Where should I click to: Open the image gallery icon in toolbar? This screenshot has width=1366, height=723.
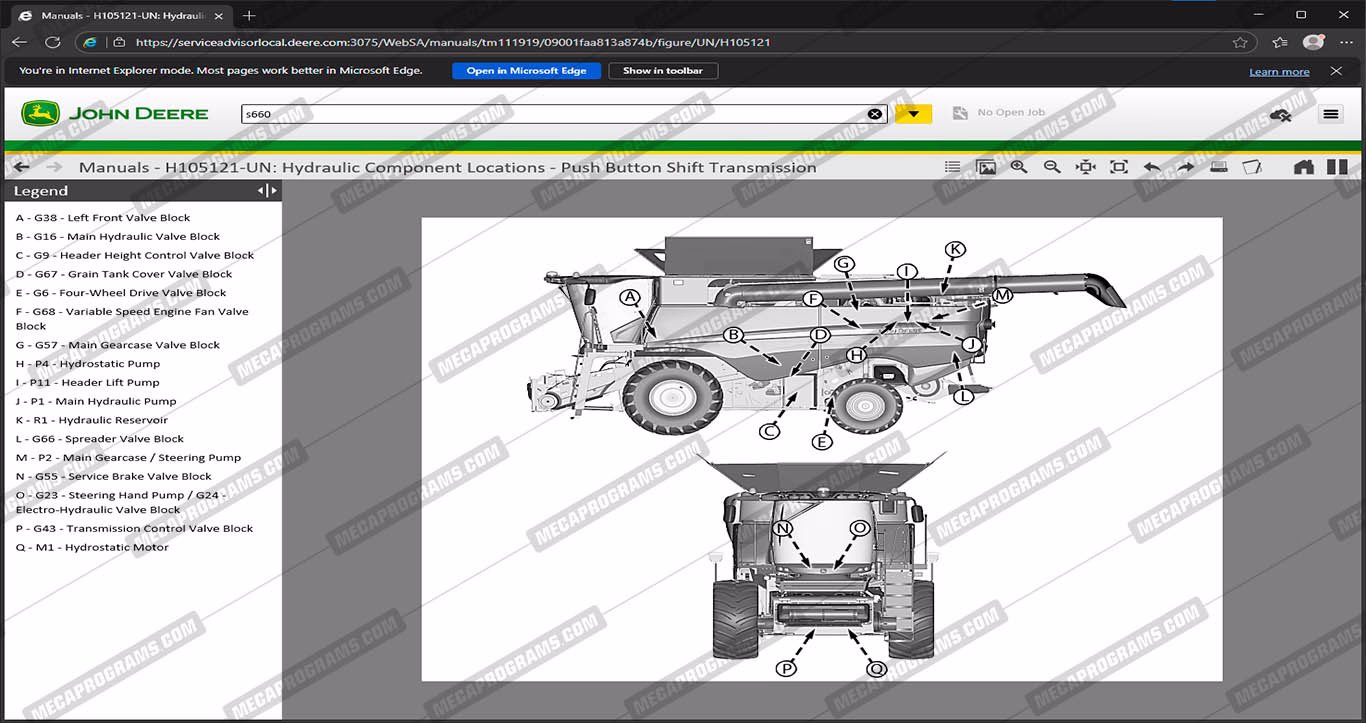986,167
